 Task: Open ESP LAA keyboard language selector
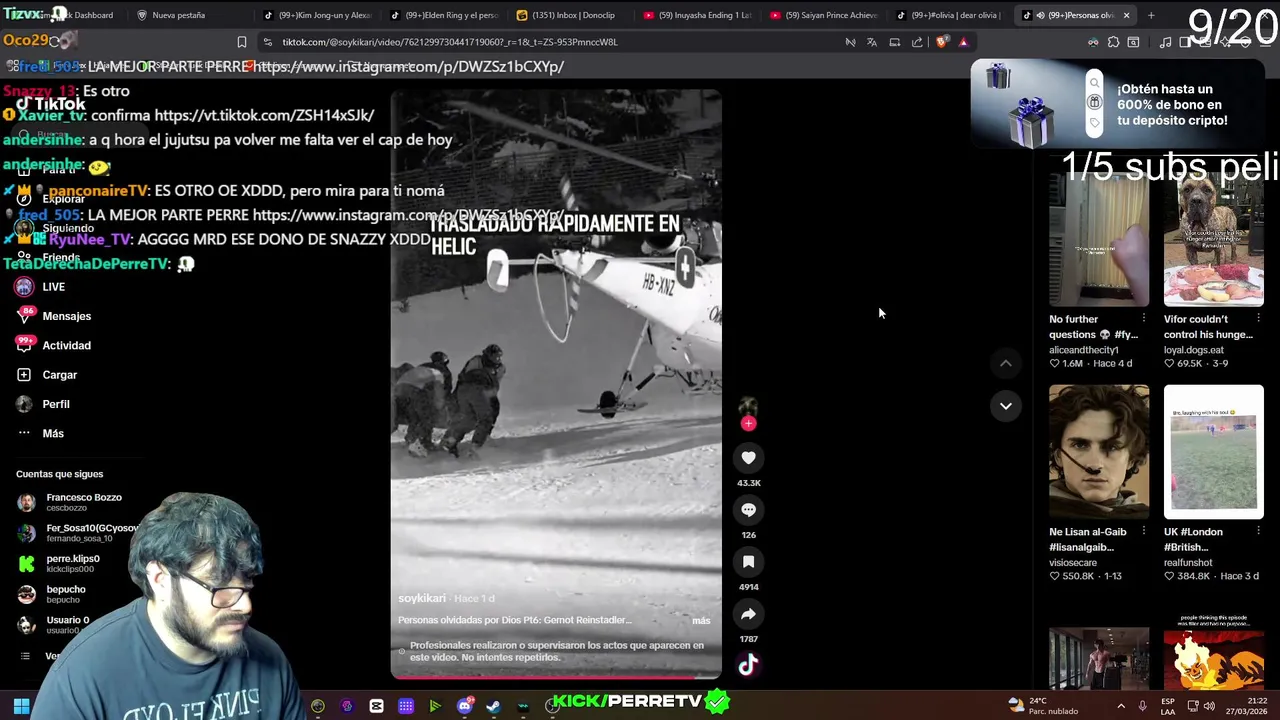(x=1168, y=705)
